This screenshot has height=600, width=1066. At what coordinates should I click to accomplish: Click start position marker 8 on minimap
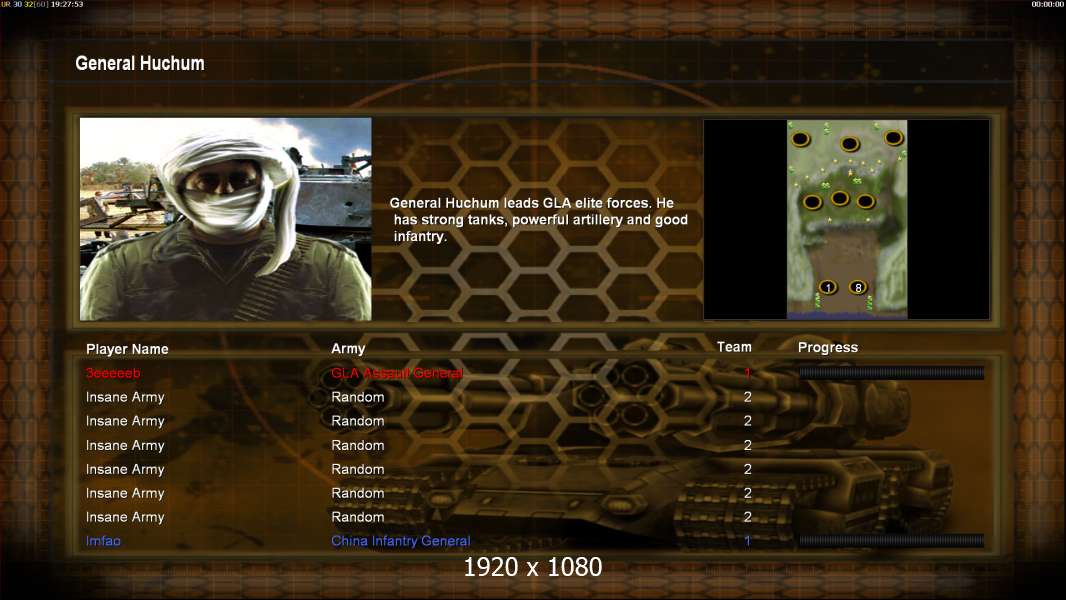click(858, 287)
